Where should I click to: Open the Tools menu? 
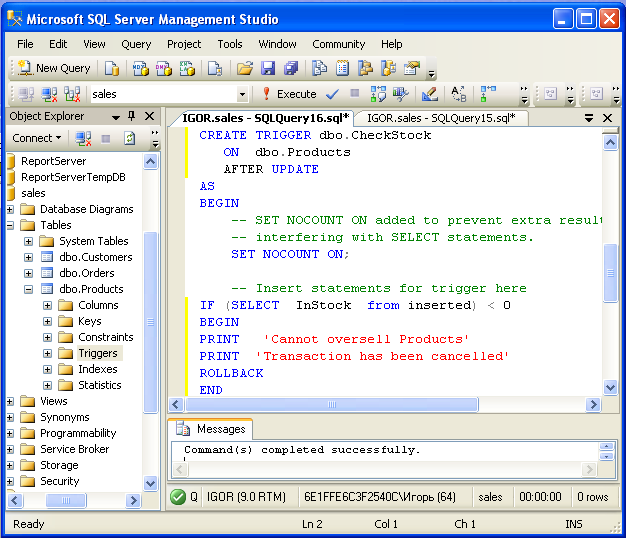pyautogui.click(x=230, y=44)
